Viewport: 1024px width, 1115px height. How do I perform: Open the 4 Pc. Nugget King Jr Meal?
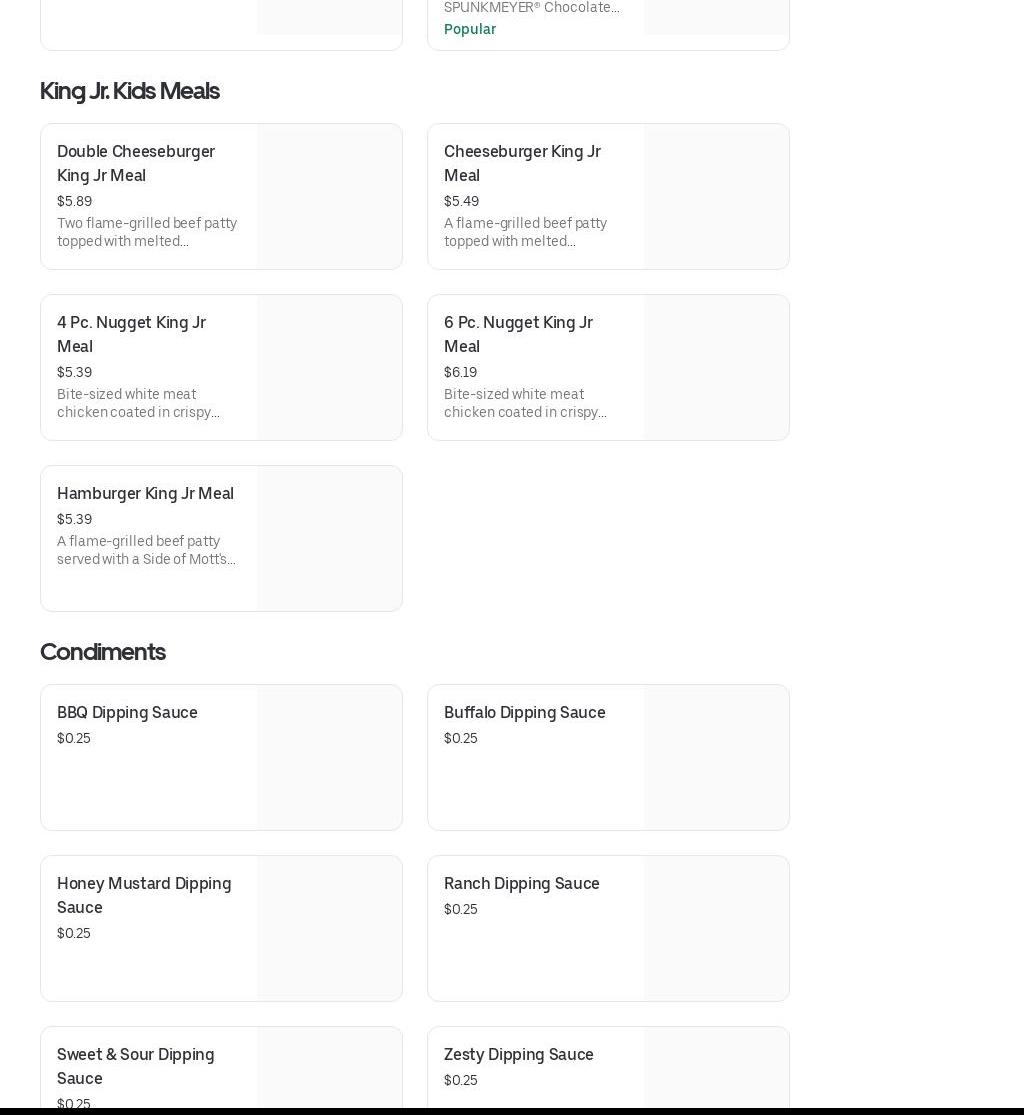(x=131, y=334)
